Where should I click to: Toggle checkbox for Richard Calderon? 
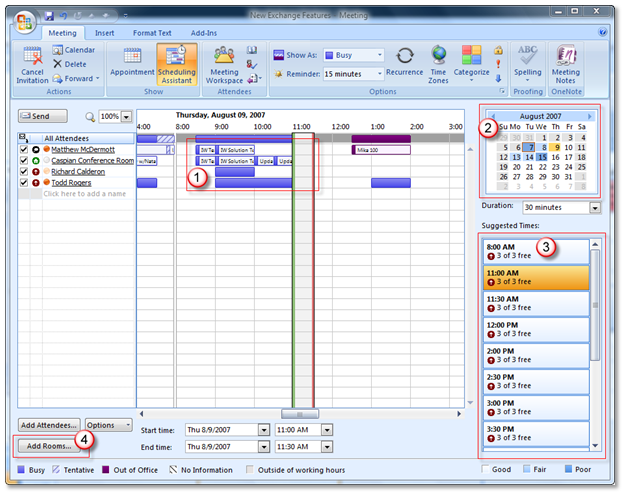24,172
